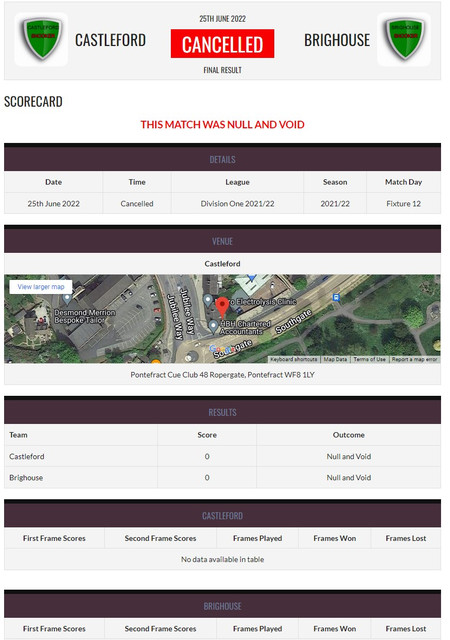This screenshot has width=450, height=640.
Task: Click the Division One 2021/22 league cell
Action: tap(237, 204)
